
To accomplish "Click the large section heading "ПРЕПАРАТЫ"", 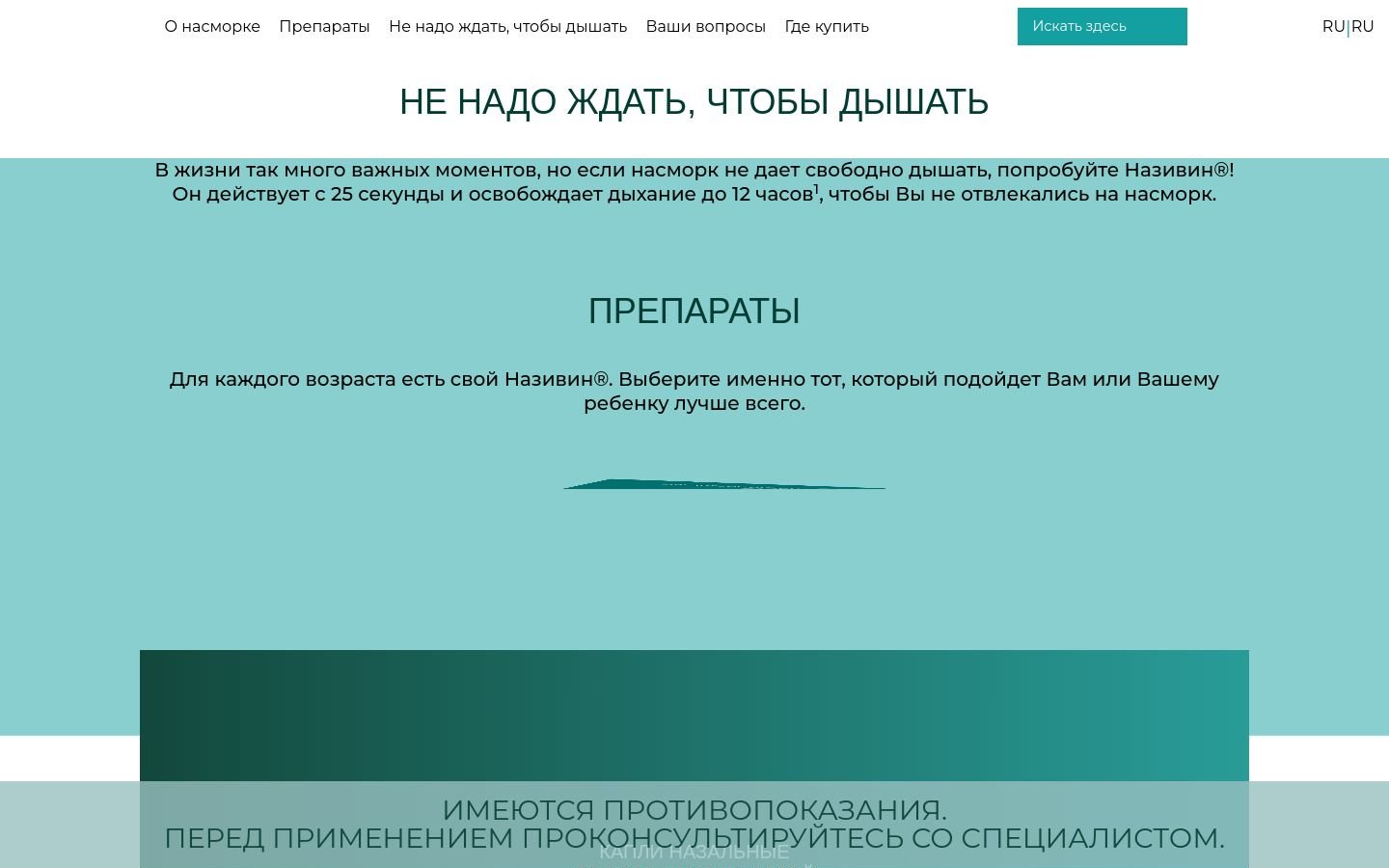I will (x=694, y=312).
